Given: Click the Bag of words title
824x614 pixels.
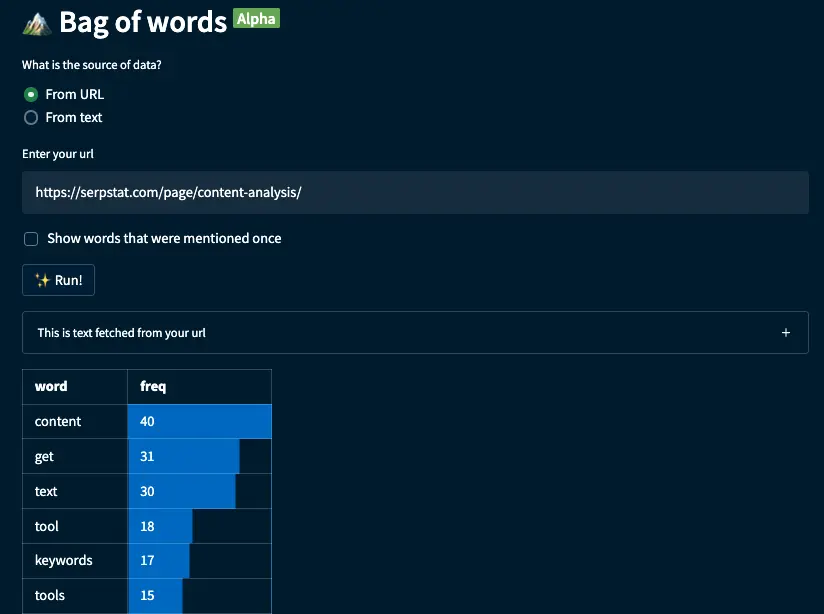Looking at the screenshot, I should point(143,23).
